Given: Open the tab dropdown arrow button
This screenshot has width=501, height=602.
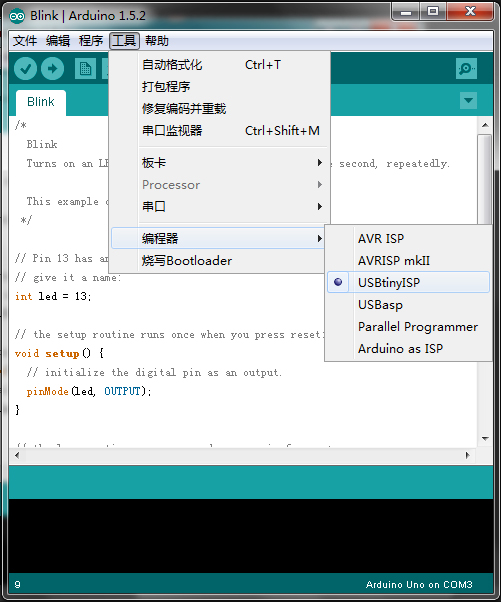Looking at the screenshot, I should pos(468,101).
